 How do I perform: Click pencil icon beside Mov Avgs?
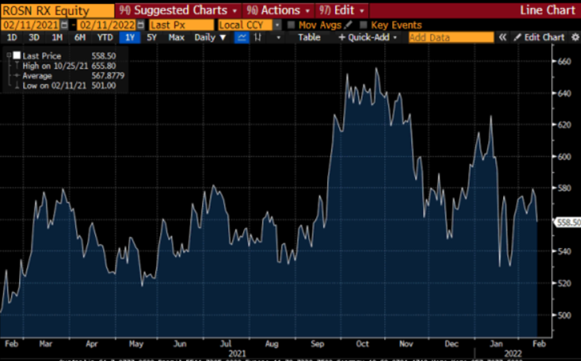[348, 25]
